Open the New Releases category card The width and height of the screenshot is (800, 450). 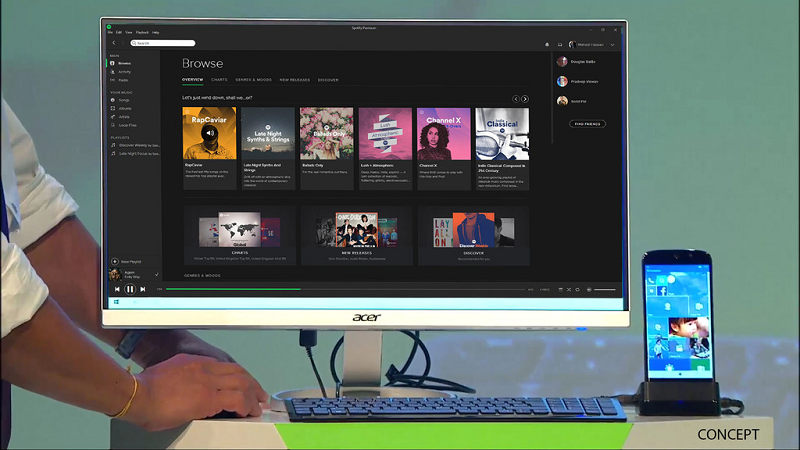(x=357, y=235)
